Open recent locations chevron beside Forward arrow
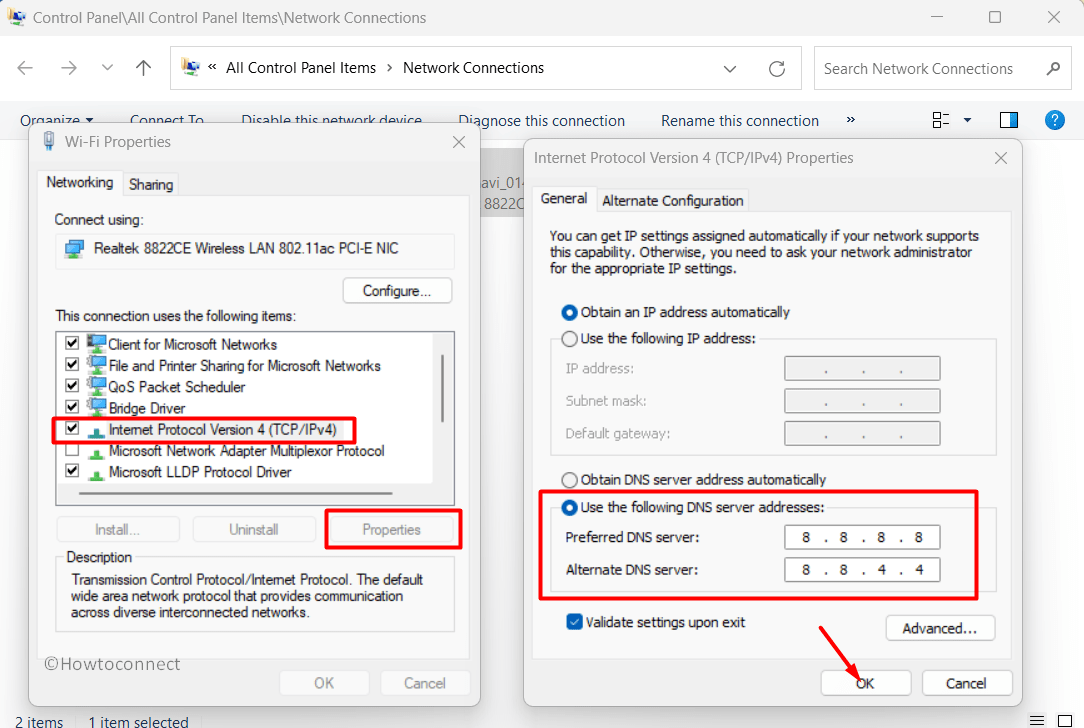This screenshot has width=1084, height=728. (107, 68)
